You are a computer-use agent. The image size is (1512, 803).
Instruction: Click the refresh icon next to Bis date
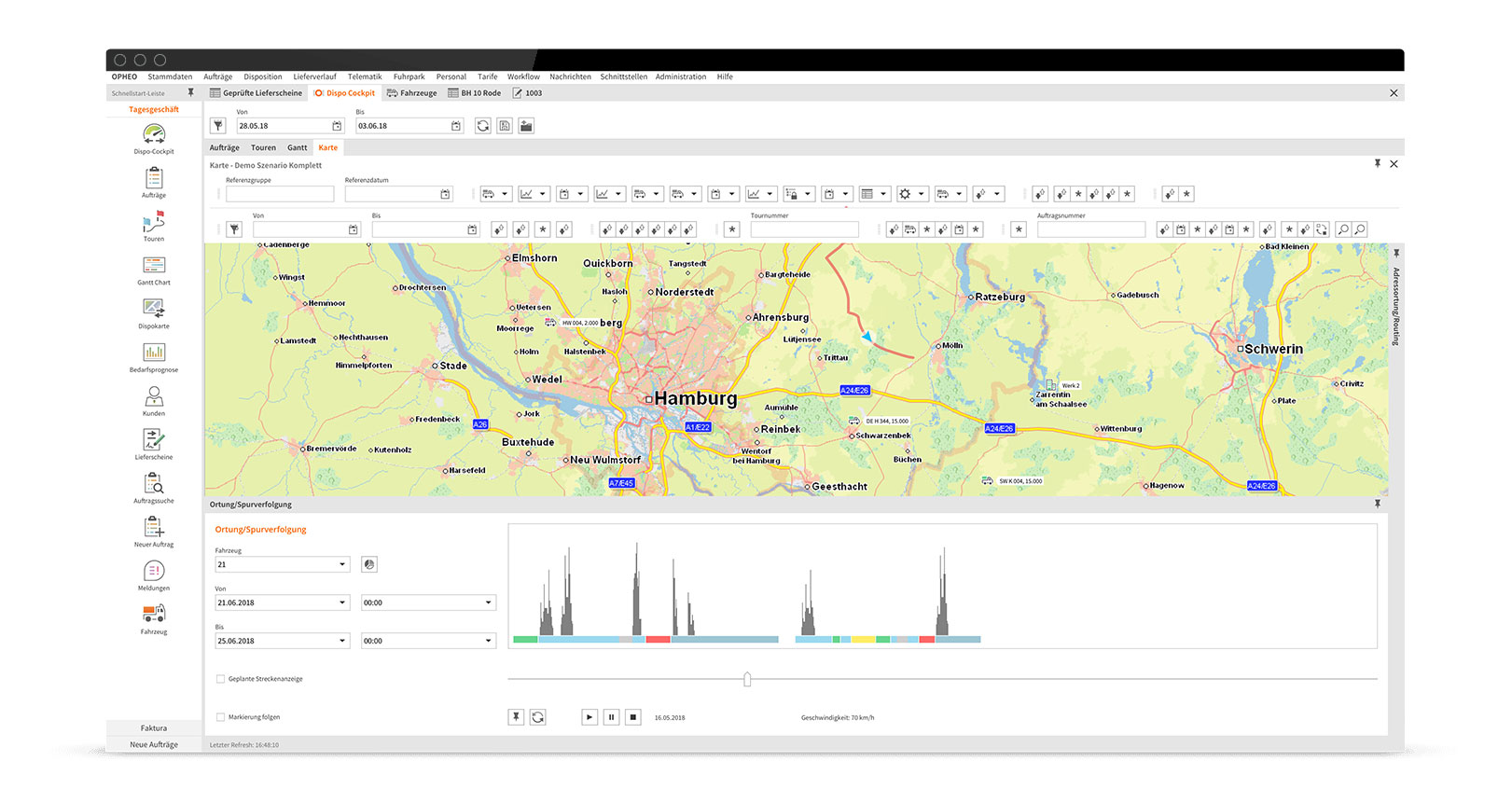pos(482,126)
